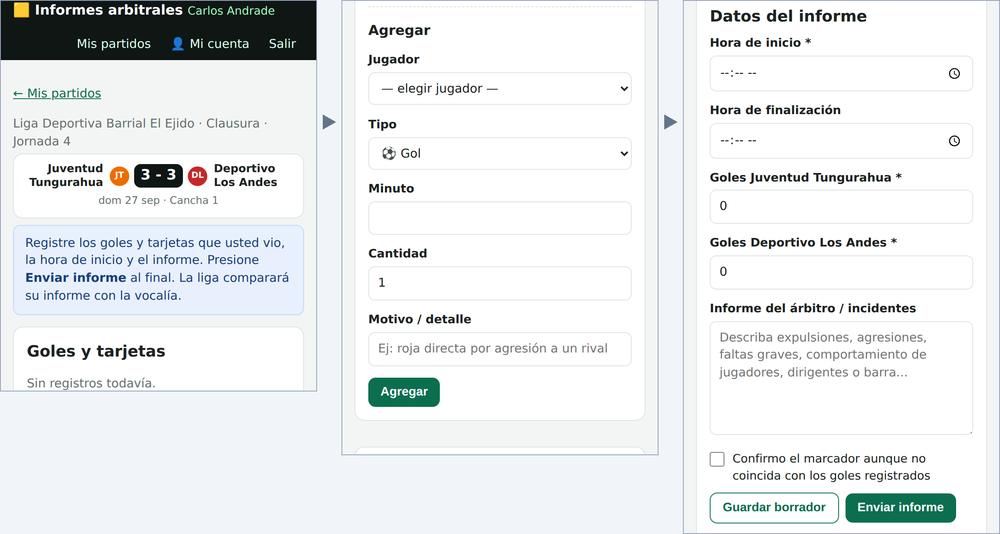Click the user icon beside Mi cuenta
1000x534 pixels.
178,44
